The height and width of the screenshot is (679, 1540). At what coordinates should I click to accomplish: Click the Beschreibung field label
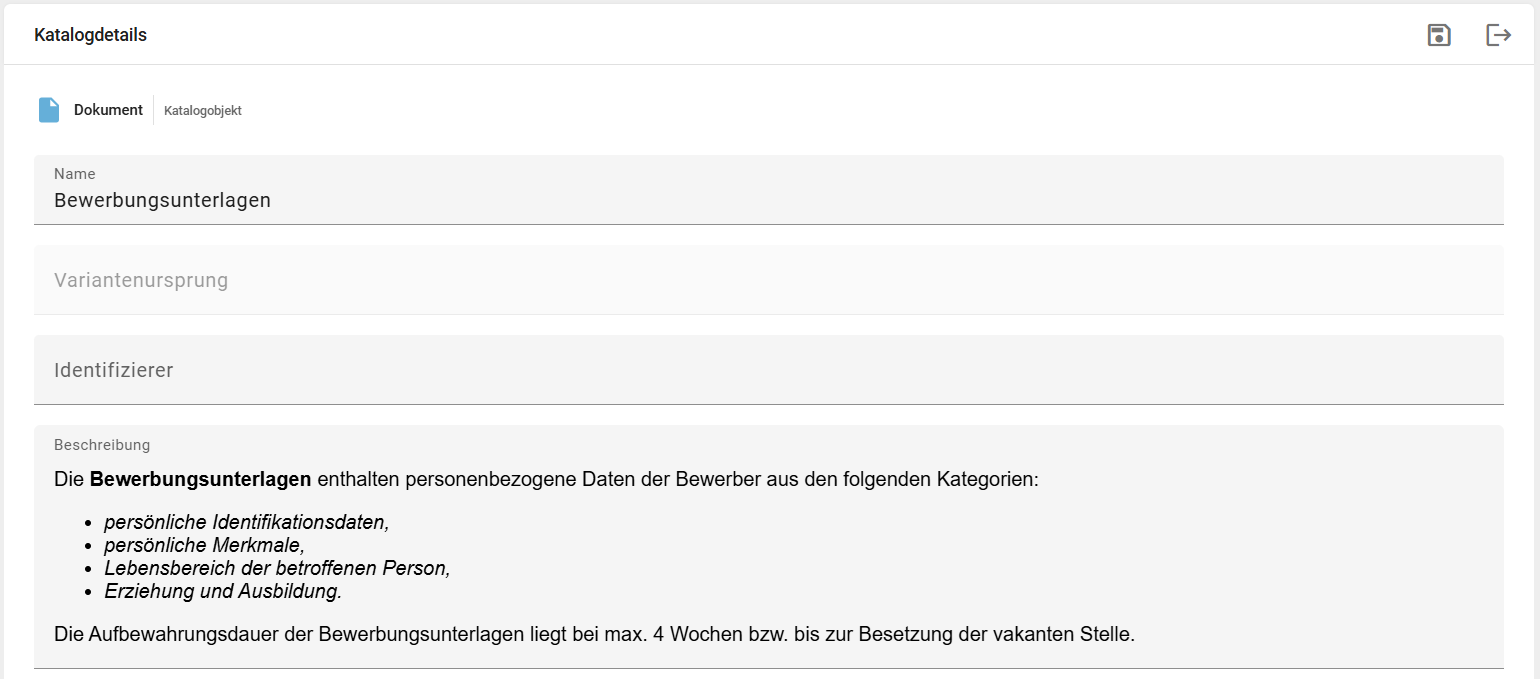click(102, 445)
